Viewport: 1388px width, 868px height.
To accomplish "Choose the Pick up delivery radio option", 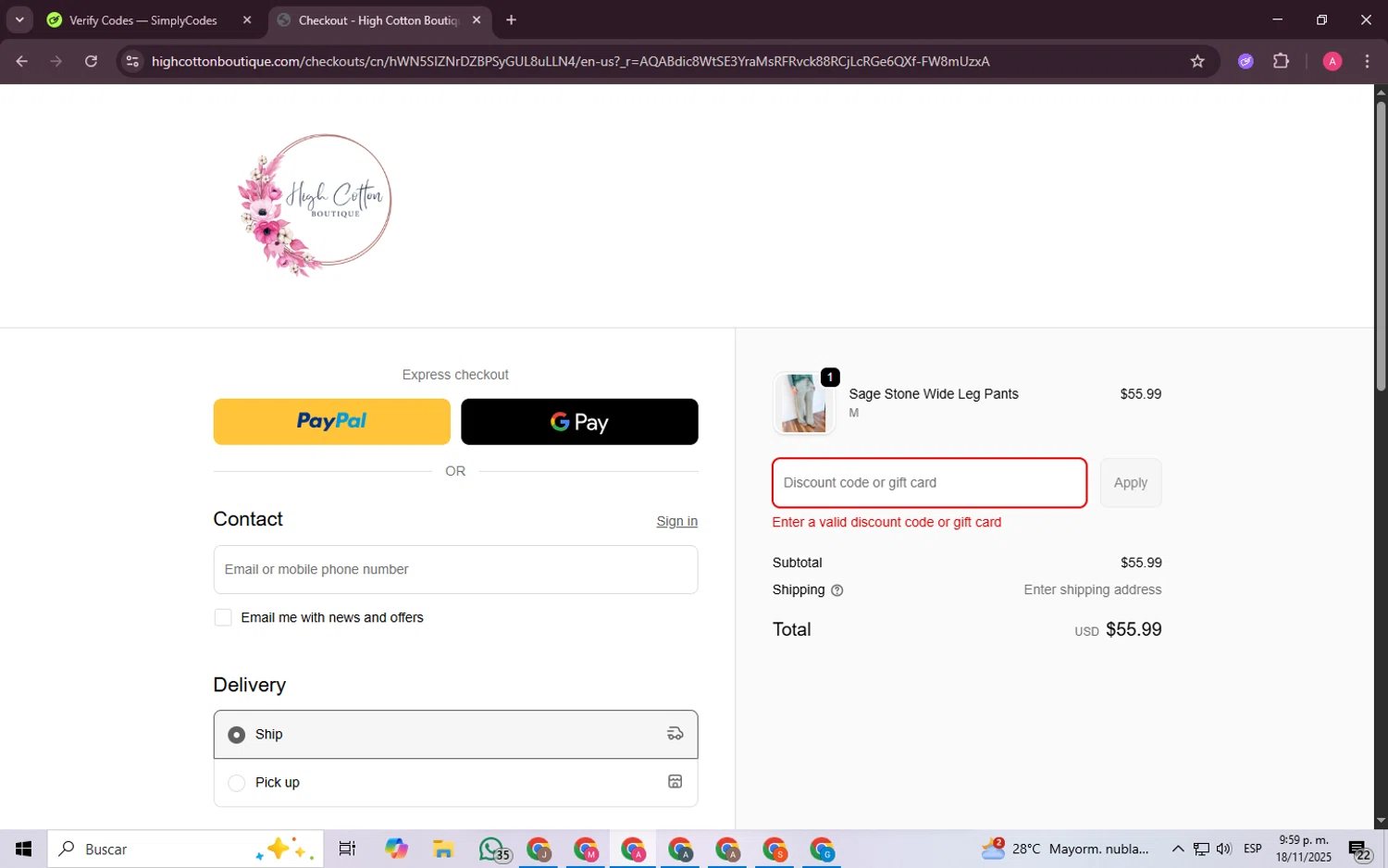I will [237, 783].
